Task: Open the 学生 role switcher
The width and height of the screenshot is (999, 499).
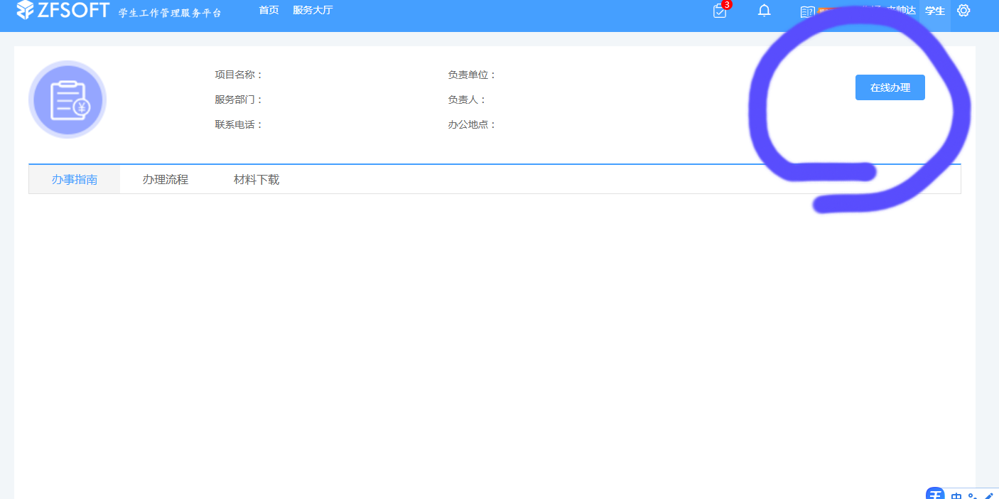Action: click(935, 11)
